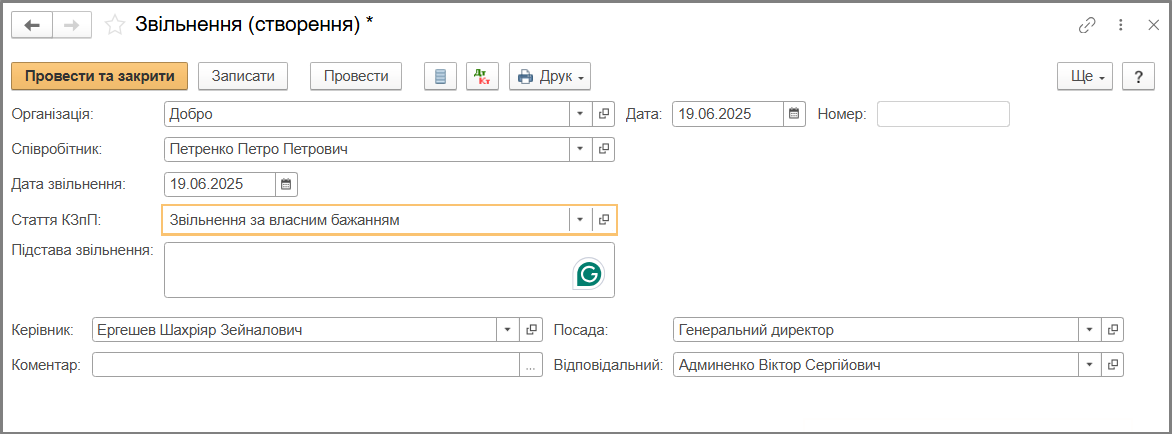The width and height of the screenshot is (1172, 434).
Task: Open Адмиренко Віктор Сергійович card
Action: tap(1112, 365)
